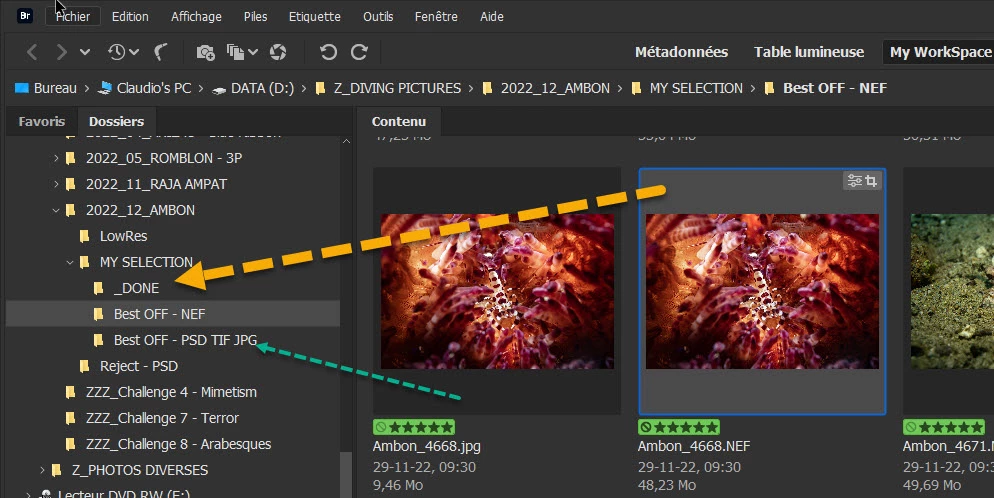Select the LowRes folder
The height and width of the screenshot is (498, 994).
tap(124, 236)
